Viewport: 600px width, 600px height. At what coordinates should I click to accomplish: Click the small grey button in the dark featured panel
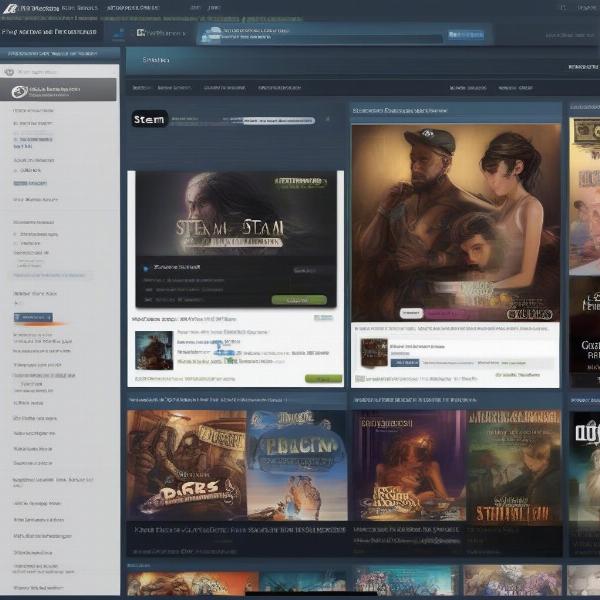pyautogui.click(x=305, y=271)
